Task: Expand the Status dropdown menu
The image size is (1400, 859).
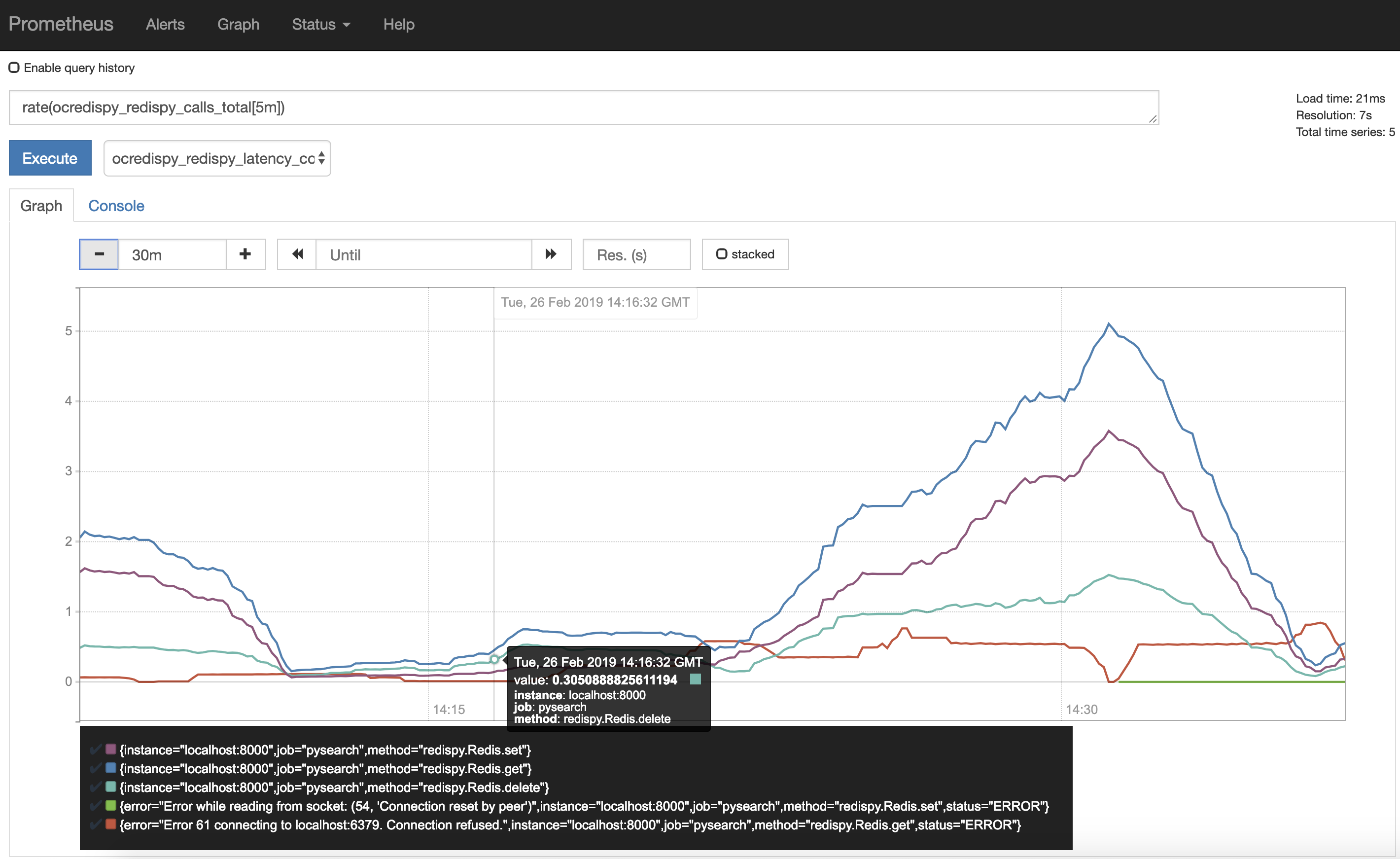Action: pos(321,25)
